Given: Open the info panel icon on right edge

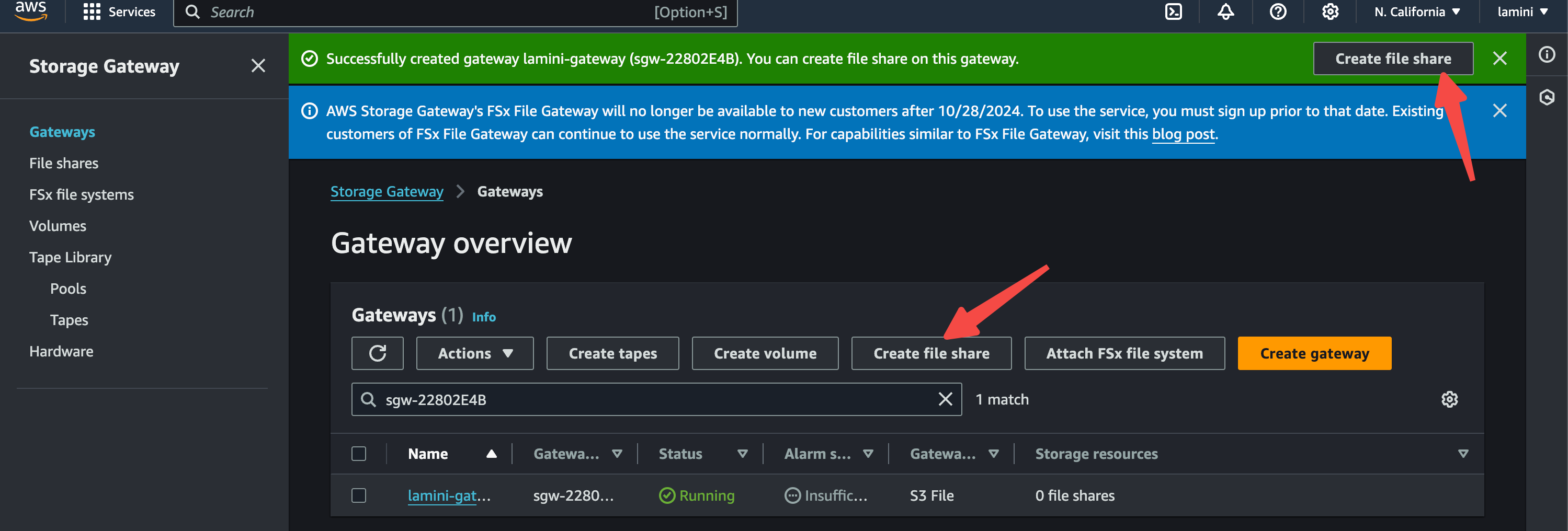Looking at the screenshot, I should point(1547,55).
